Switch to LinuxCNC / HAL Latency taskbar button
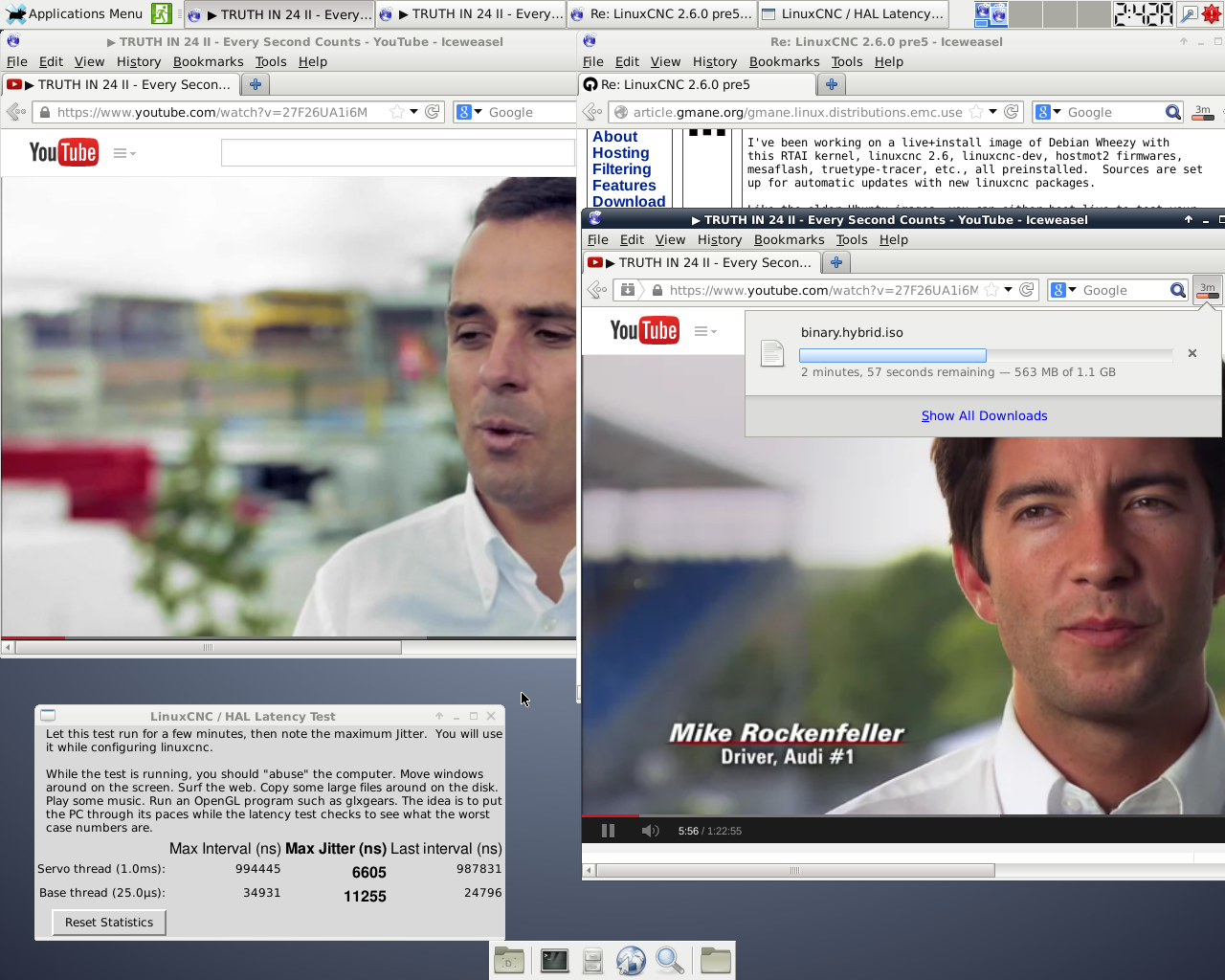 pyautogui.click(x=853, y=13)
